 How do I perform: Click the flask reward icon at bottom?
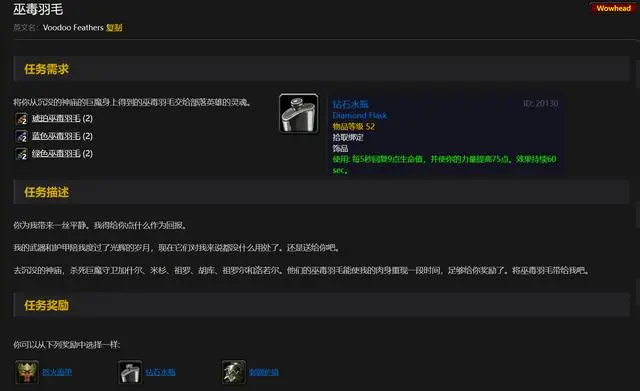(130, 372)
